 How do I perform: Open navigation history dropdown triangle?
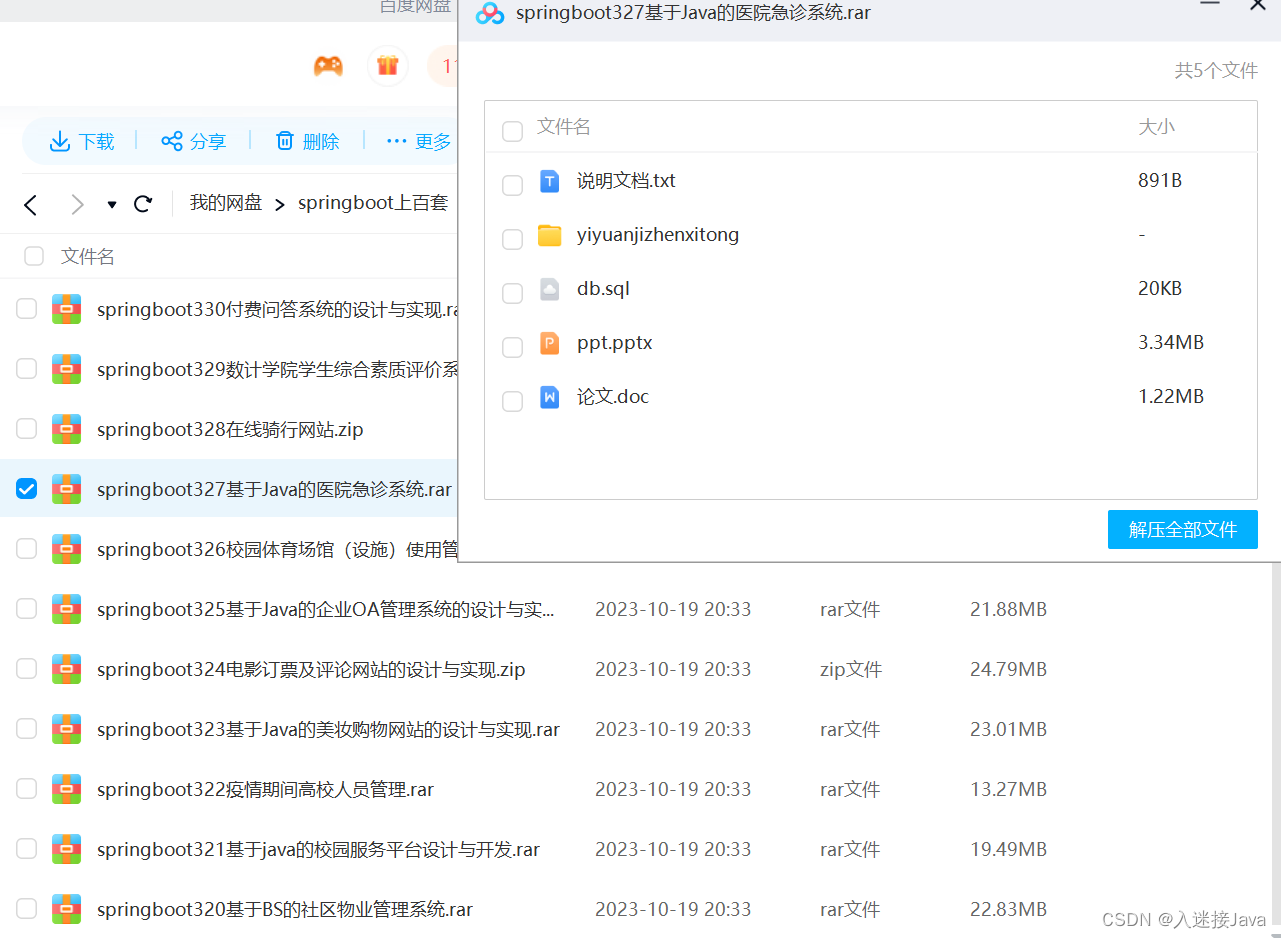[x=112, y=205]
